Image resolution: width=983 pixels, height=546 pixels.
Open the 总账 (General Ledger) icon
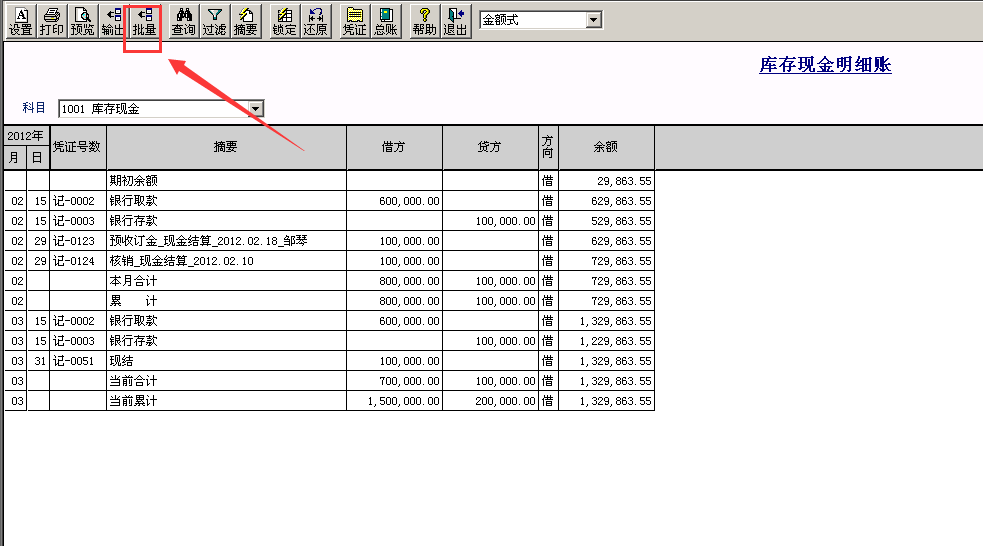tap(385, 21)
